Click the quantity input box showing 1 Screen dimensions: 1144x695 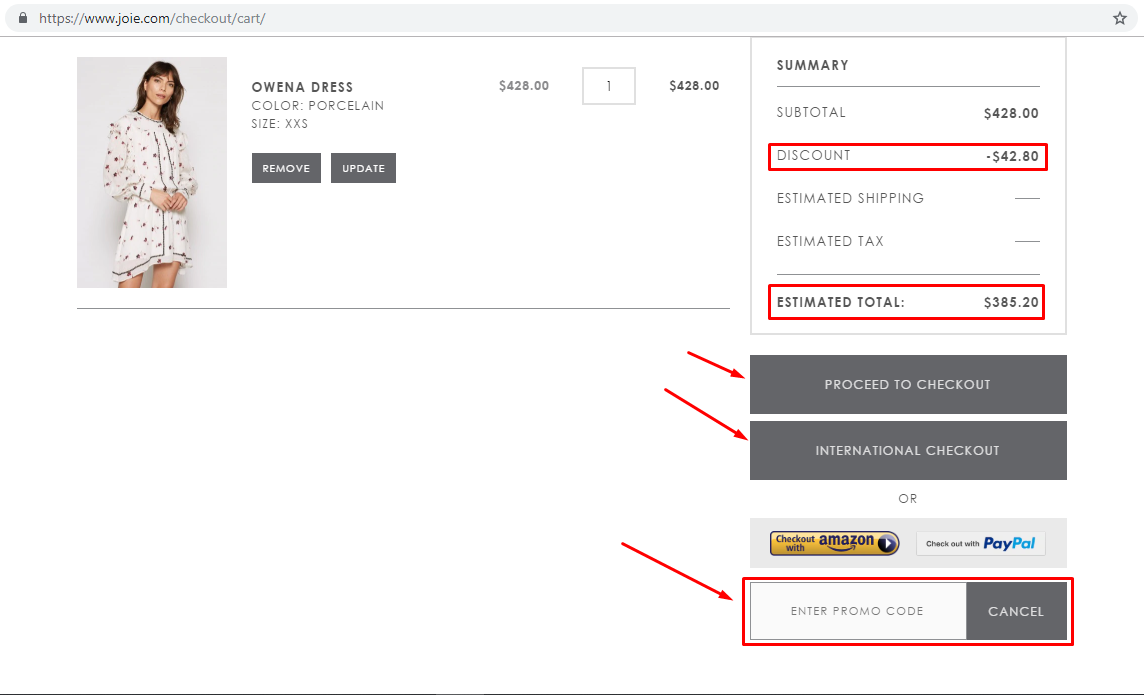point(608,86)
